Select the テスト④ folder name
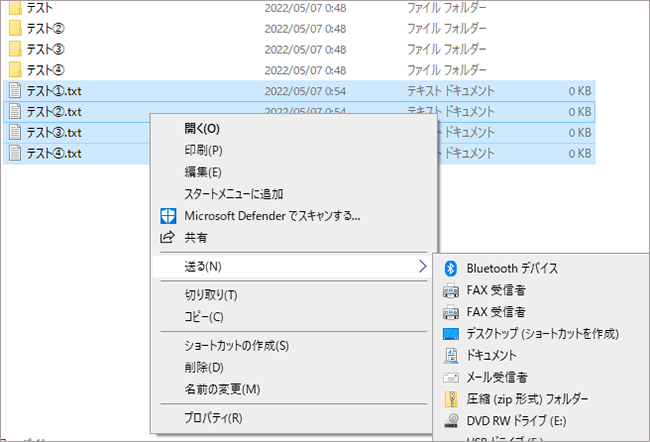The image size is (650, 442). pyautogui.click(x=46, y=70)
